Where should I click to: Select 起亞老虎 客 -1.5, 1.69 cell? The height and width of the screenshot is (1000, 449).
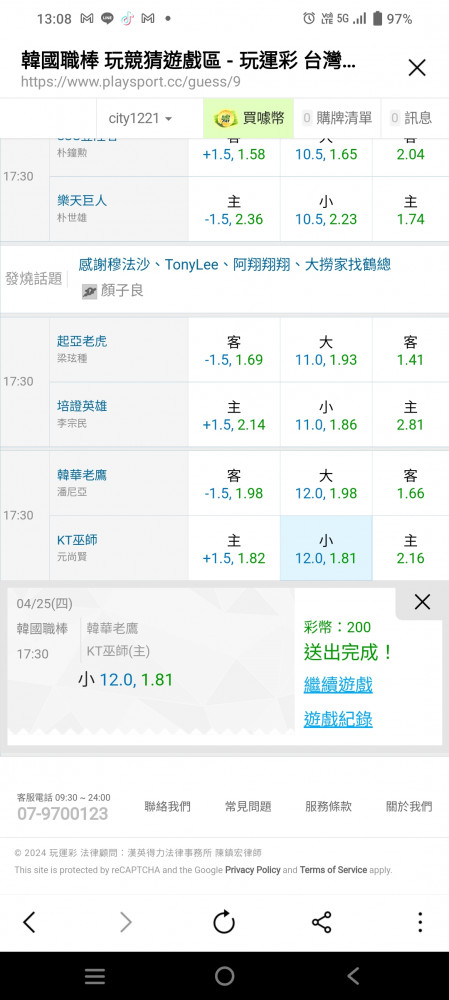point(234,350)
